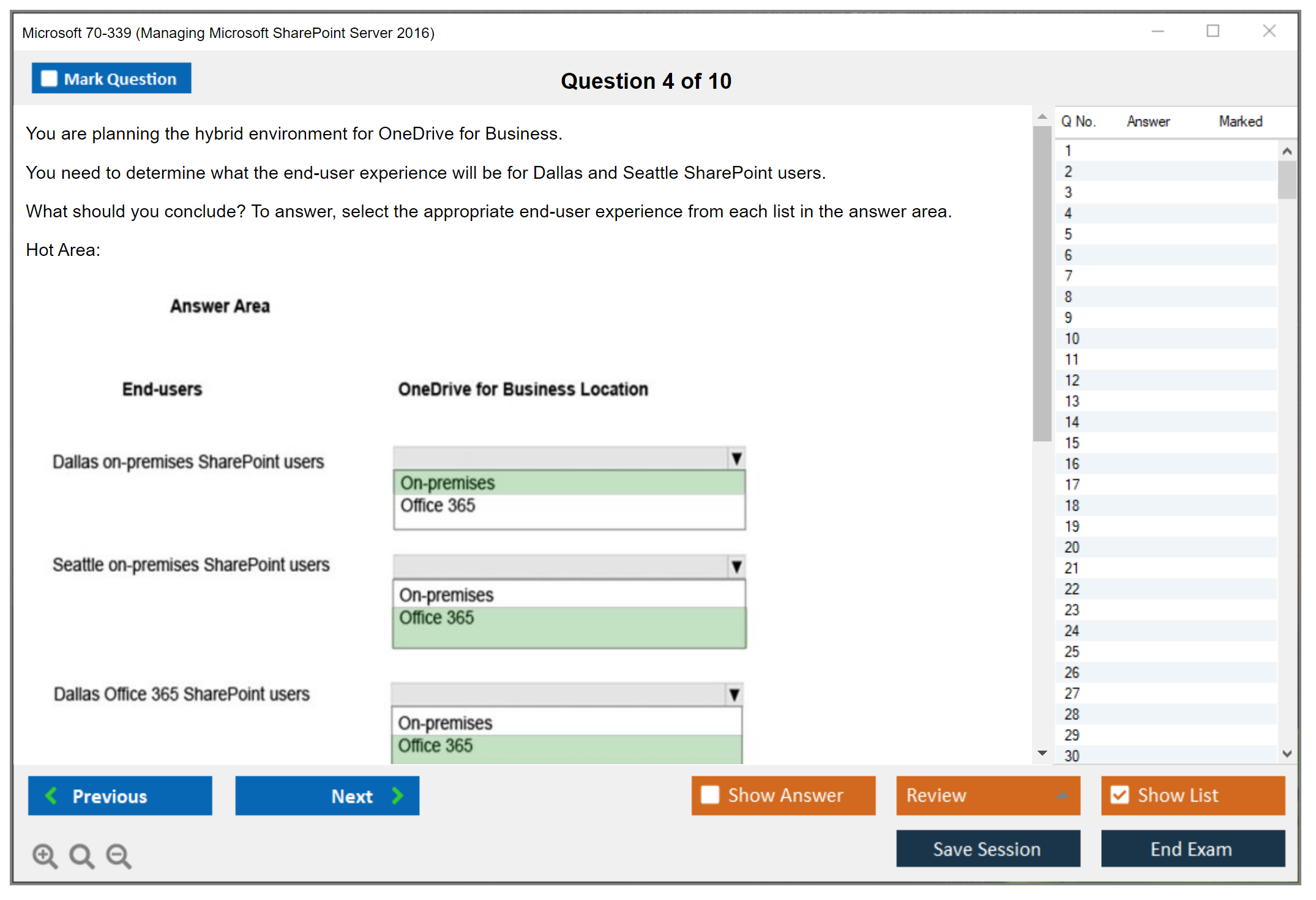
Task: Click the reset zoom magnifier icon
Action: (x=81, y=855)
